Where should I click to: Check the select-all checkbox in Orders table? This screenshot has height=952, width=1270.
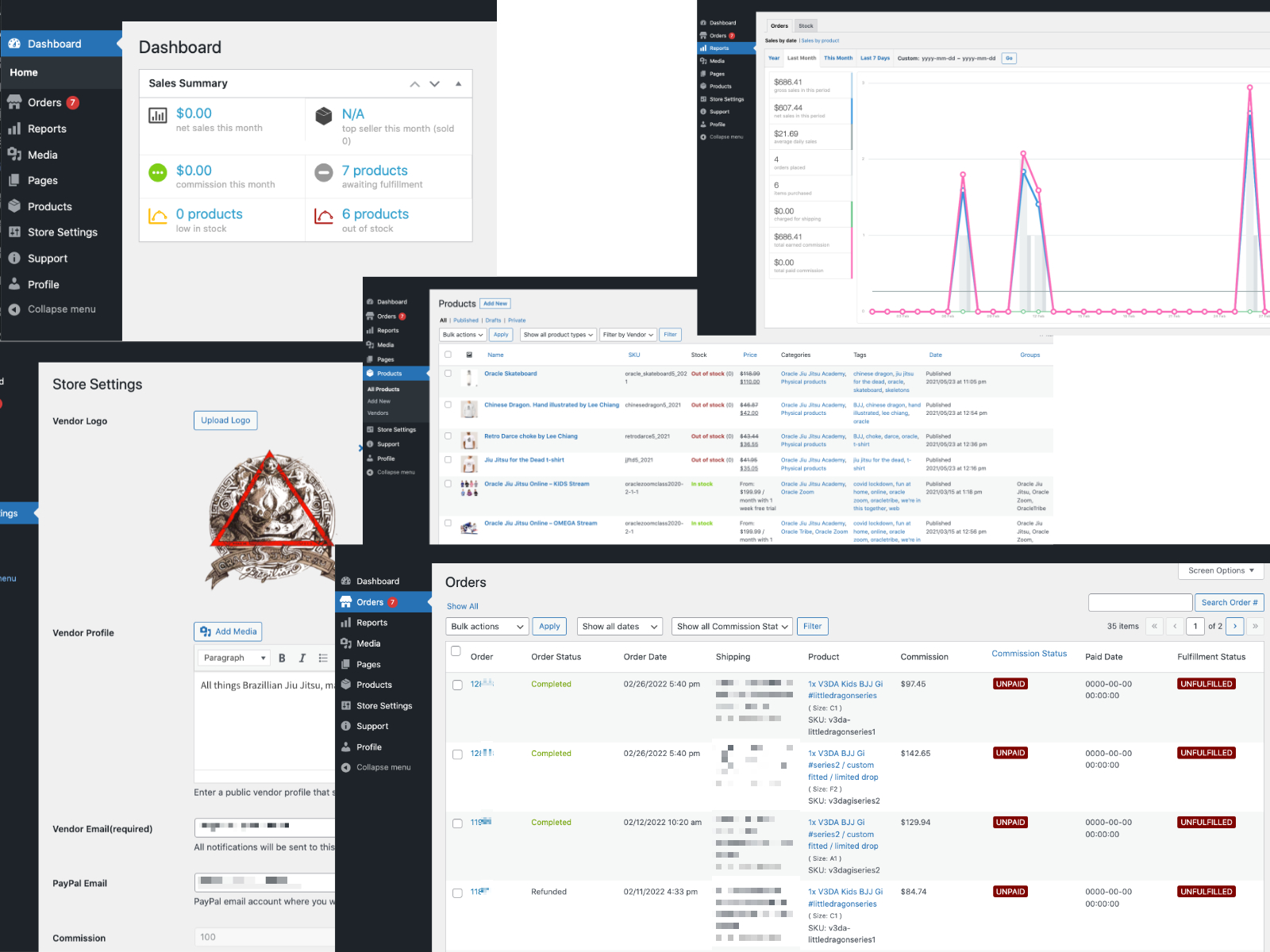pos(456,651)
